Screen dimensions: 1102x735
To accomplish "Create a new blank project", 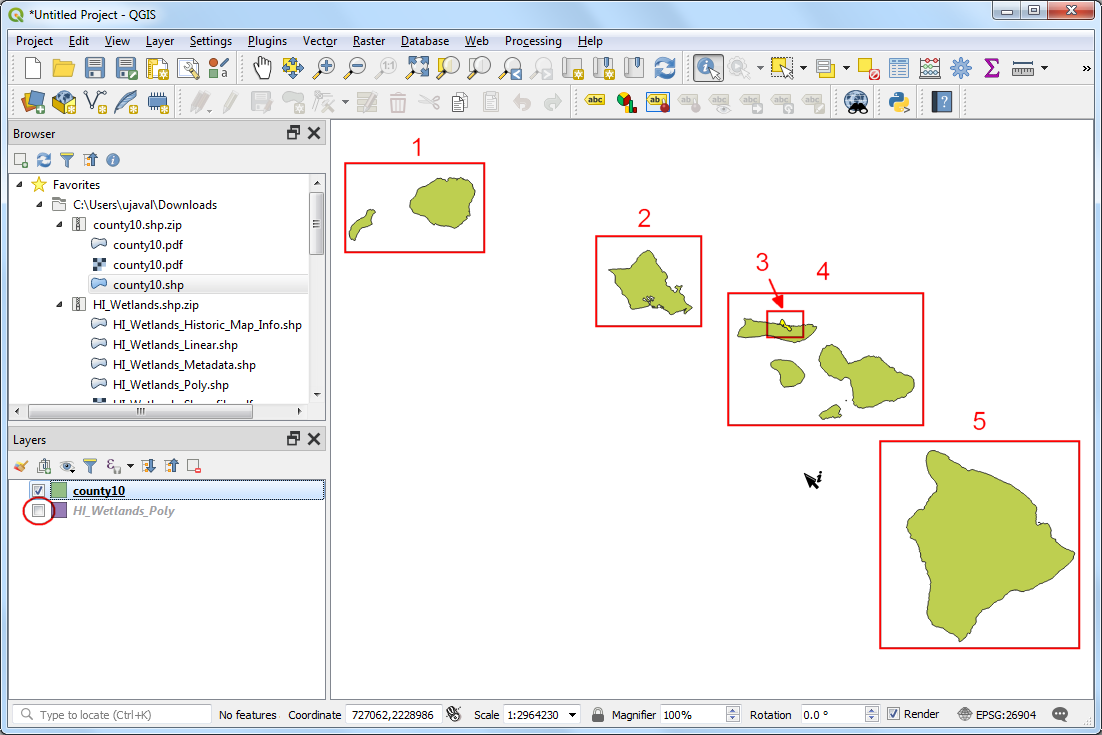I will tap(33, 68).
